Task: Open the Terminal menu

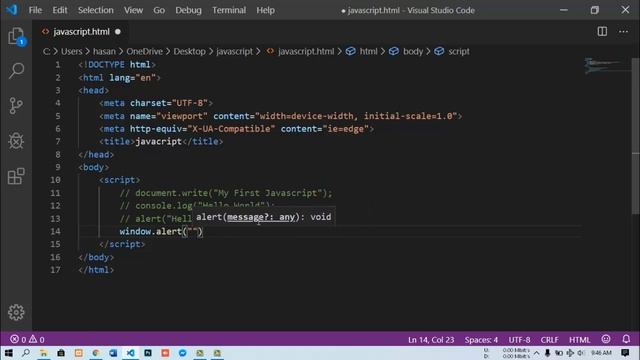Action: click(229, 10)
